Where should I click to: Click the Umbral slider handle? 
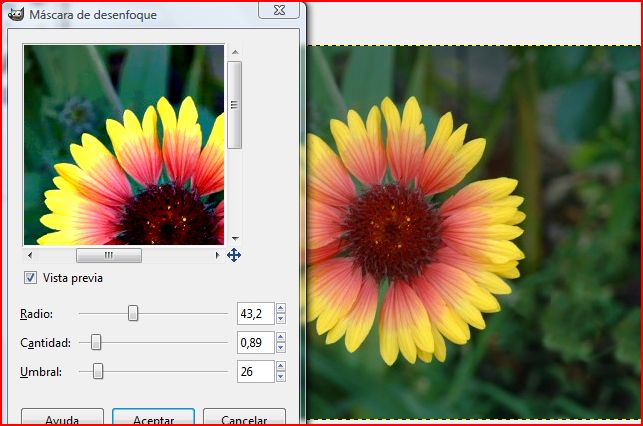98,371
